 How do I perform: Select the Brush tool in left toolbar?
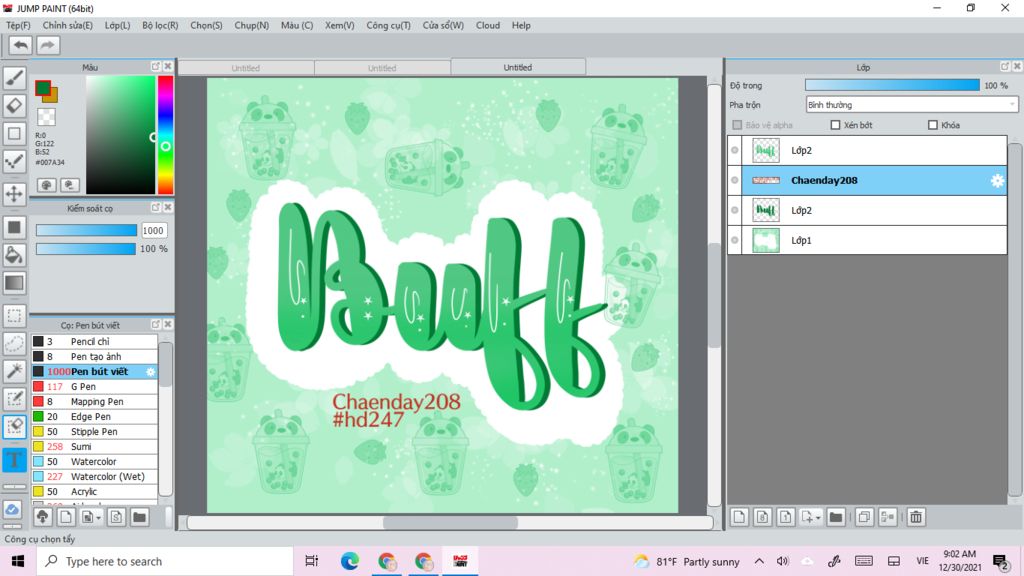pos(14,78)
